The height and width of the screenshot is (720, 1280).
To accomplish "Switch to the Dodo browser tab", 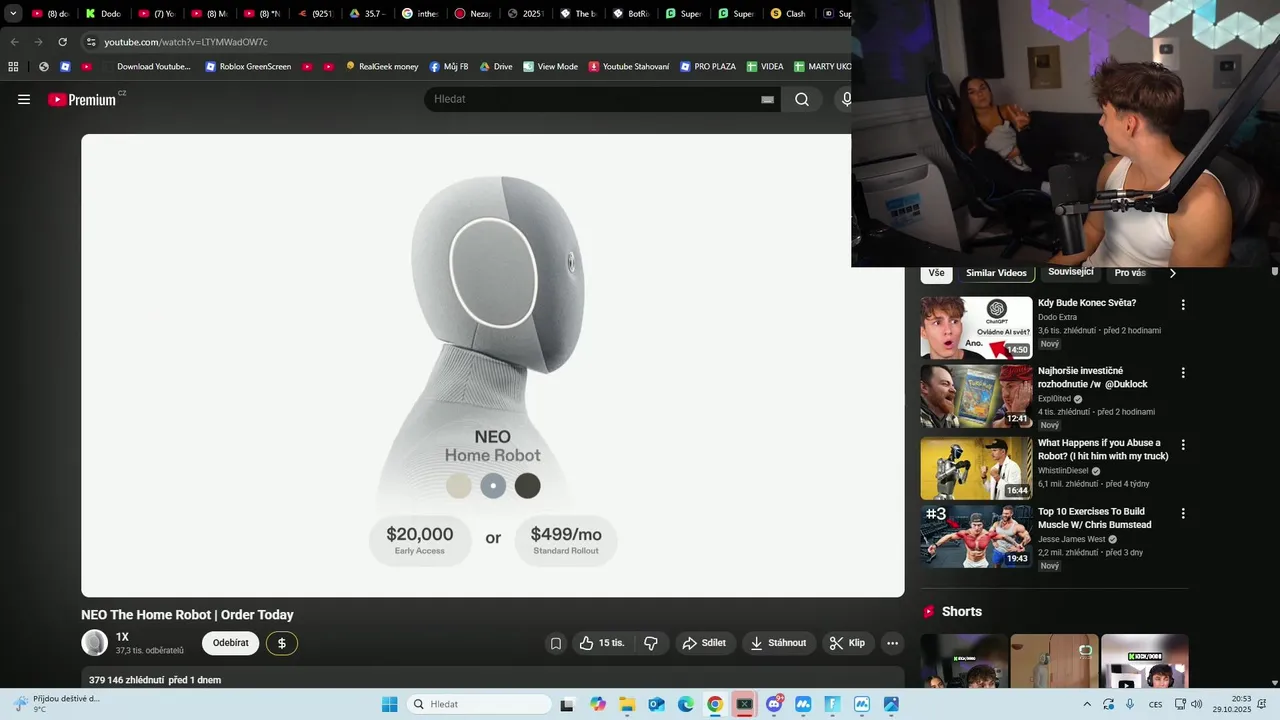I will coord(103,14).
